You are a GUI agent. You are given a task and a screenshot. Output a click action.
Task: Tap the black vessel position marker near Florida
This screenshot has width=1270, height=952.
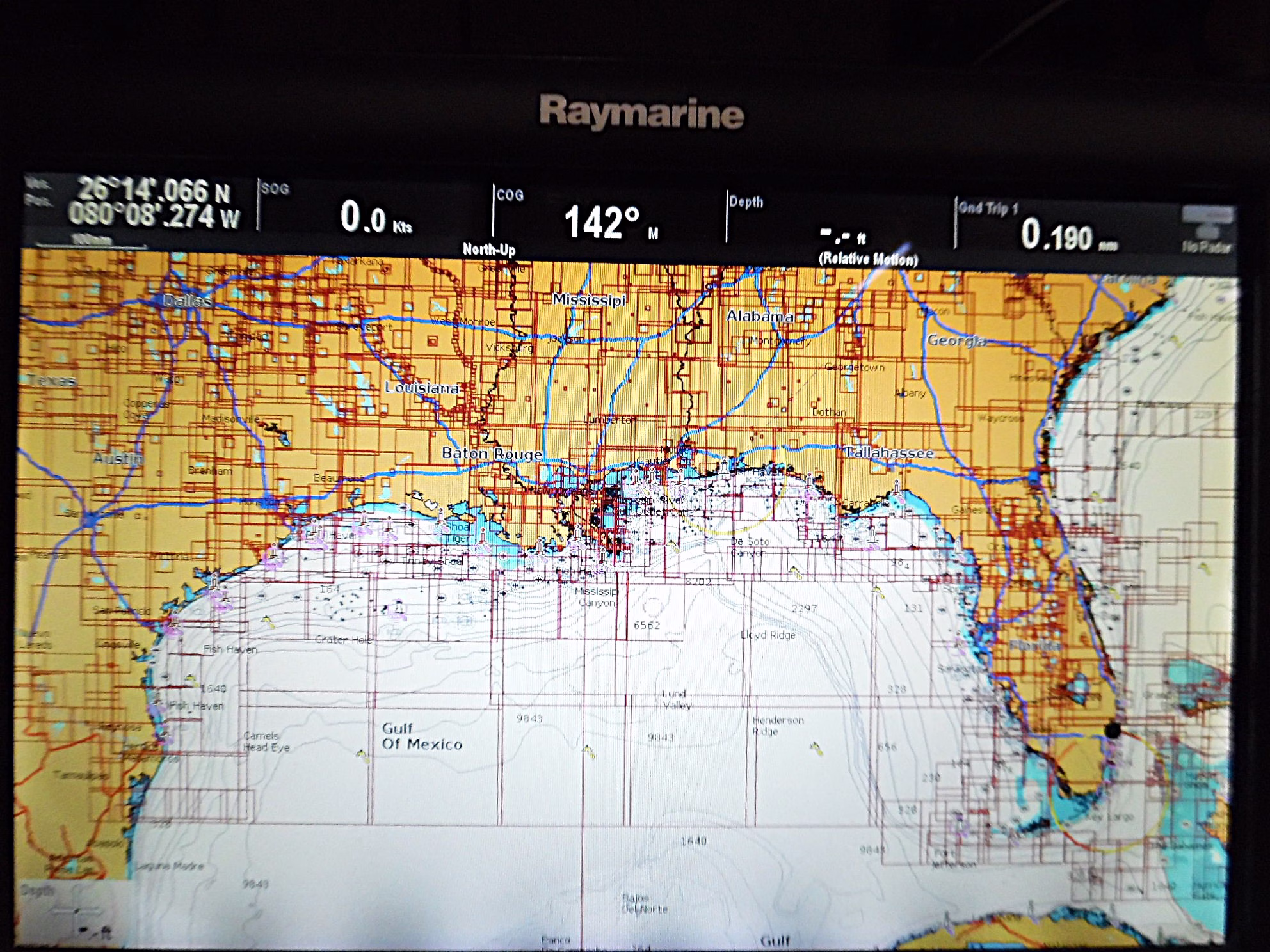[1113, 730]
